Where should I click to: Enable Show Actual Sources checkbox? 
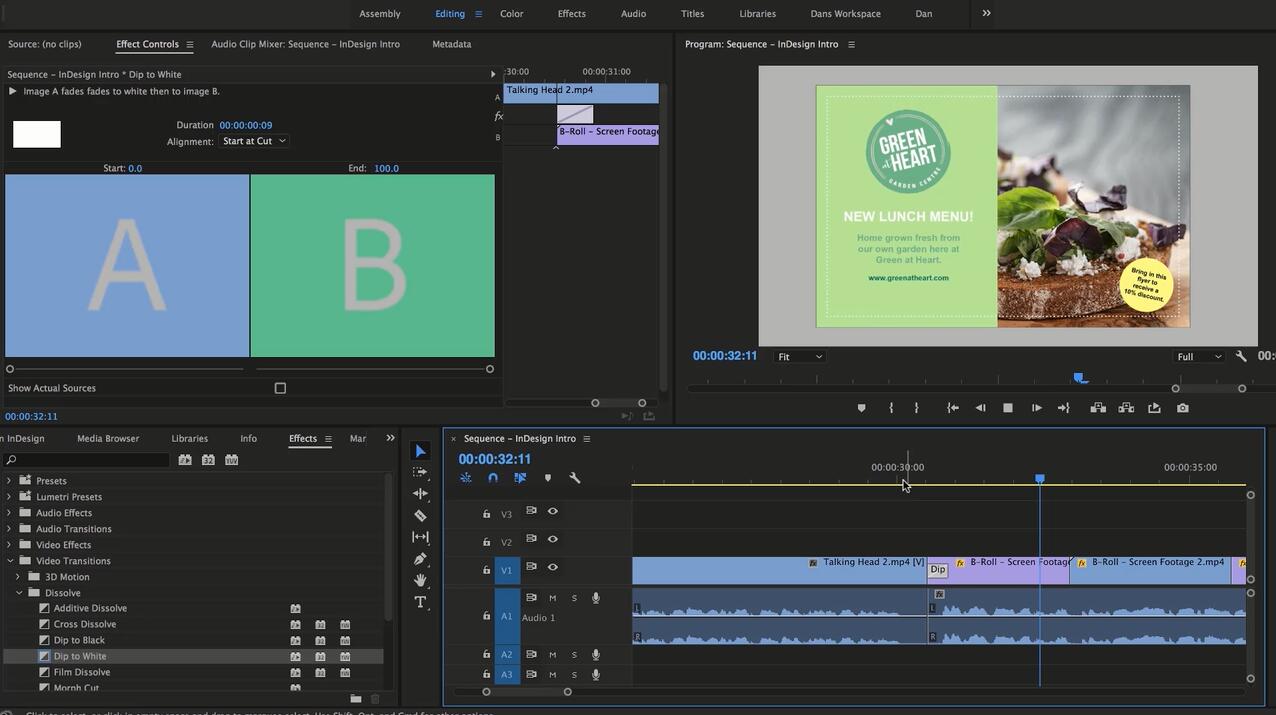pyautogui.click(x=280, y=388)
